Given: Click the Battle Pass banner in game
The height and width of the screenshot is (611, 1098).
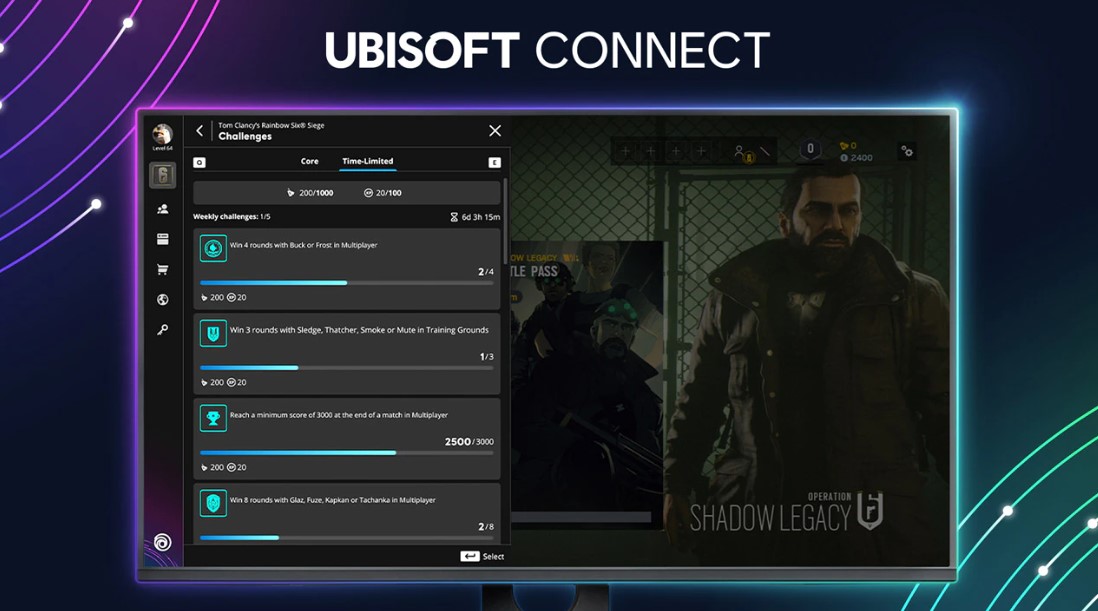Looking at the screenshot, I should [x=587, y=385].
